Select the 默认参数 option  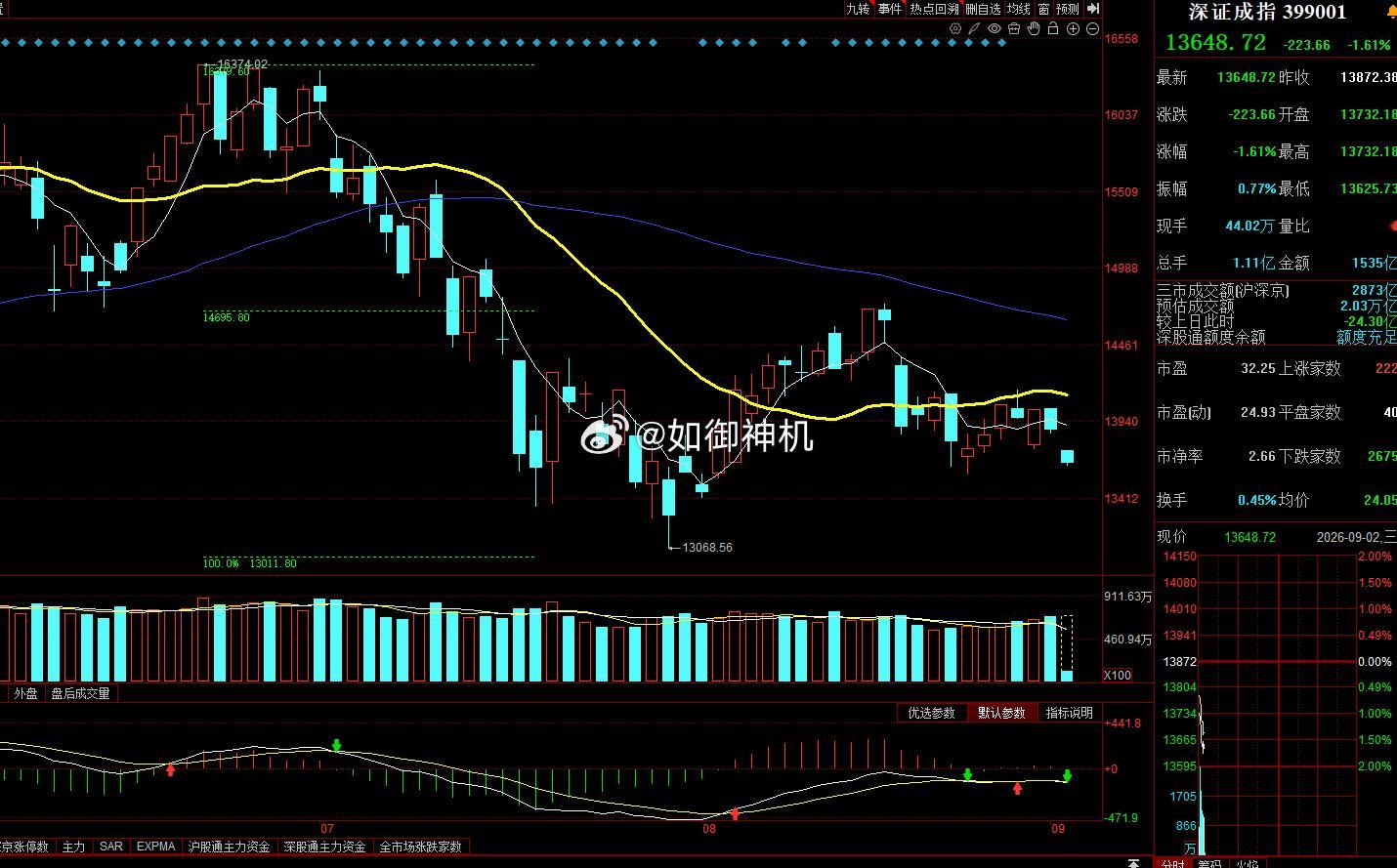tap(1002, 713)
